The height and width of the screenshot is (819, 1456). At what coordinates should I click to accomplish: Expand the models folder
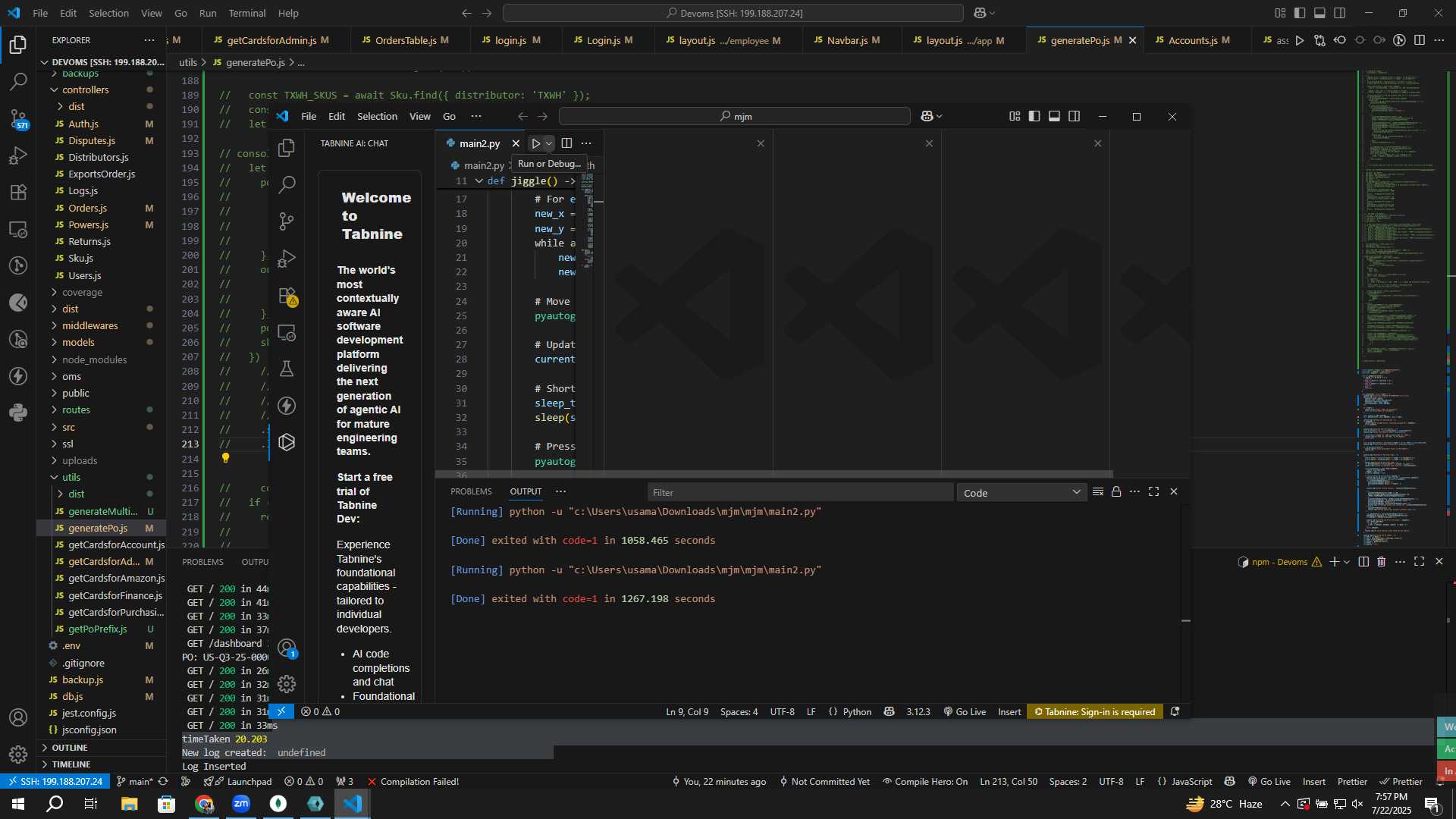click(x=78, y=342)
